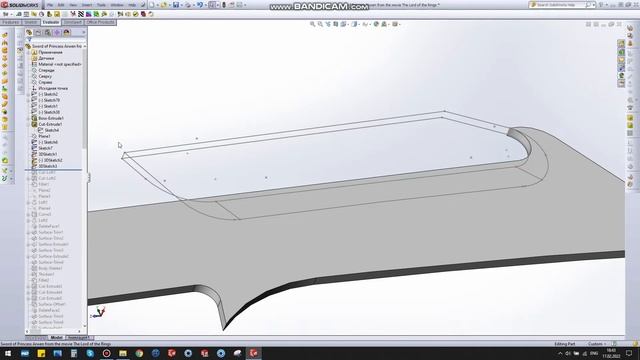
Task: Open the File Explorer task pane tab
Action: [621, 60]
